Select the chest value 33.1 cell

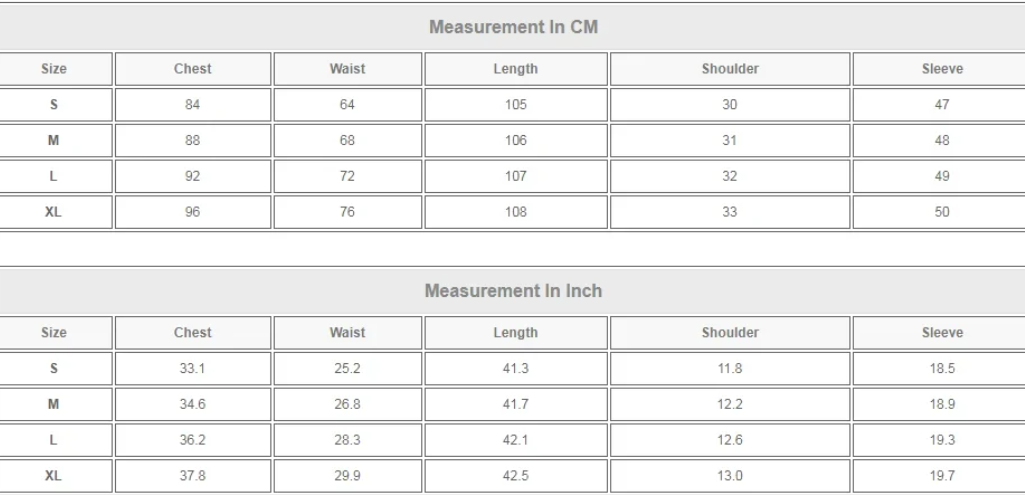(x=193, y=369)
